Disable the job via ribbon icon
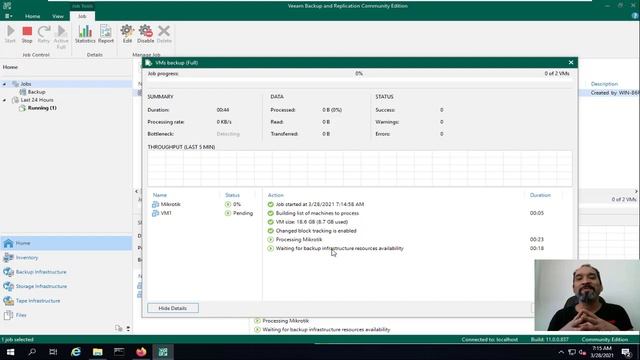640x360 pixels. [x=145, y=33]
